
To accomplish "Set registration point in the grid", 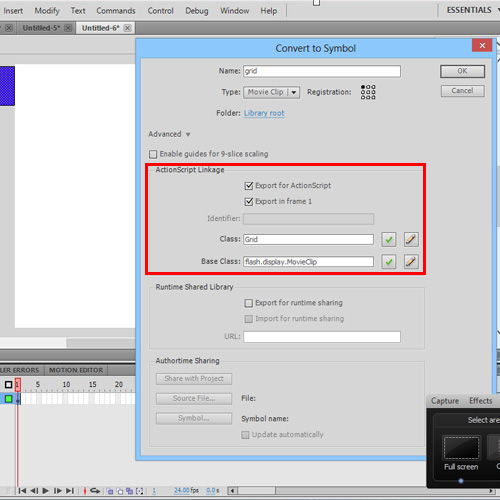I will pyautogui.click(x=368, y=92).
